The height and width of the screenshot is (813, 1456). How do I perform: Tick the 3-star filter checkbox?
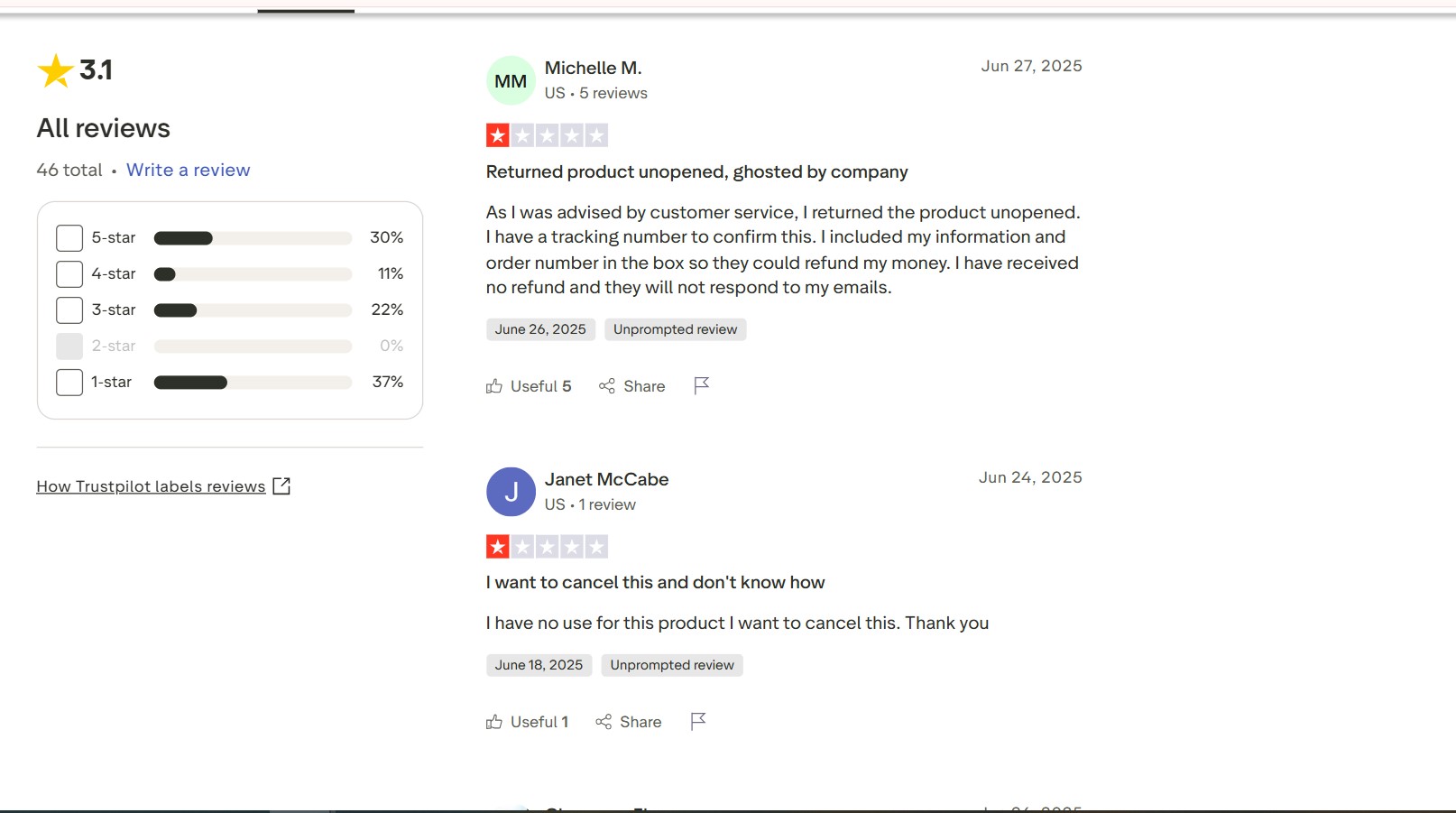click(69, 310)
